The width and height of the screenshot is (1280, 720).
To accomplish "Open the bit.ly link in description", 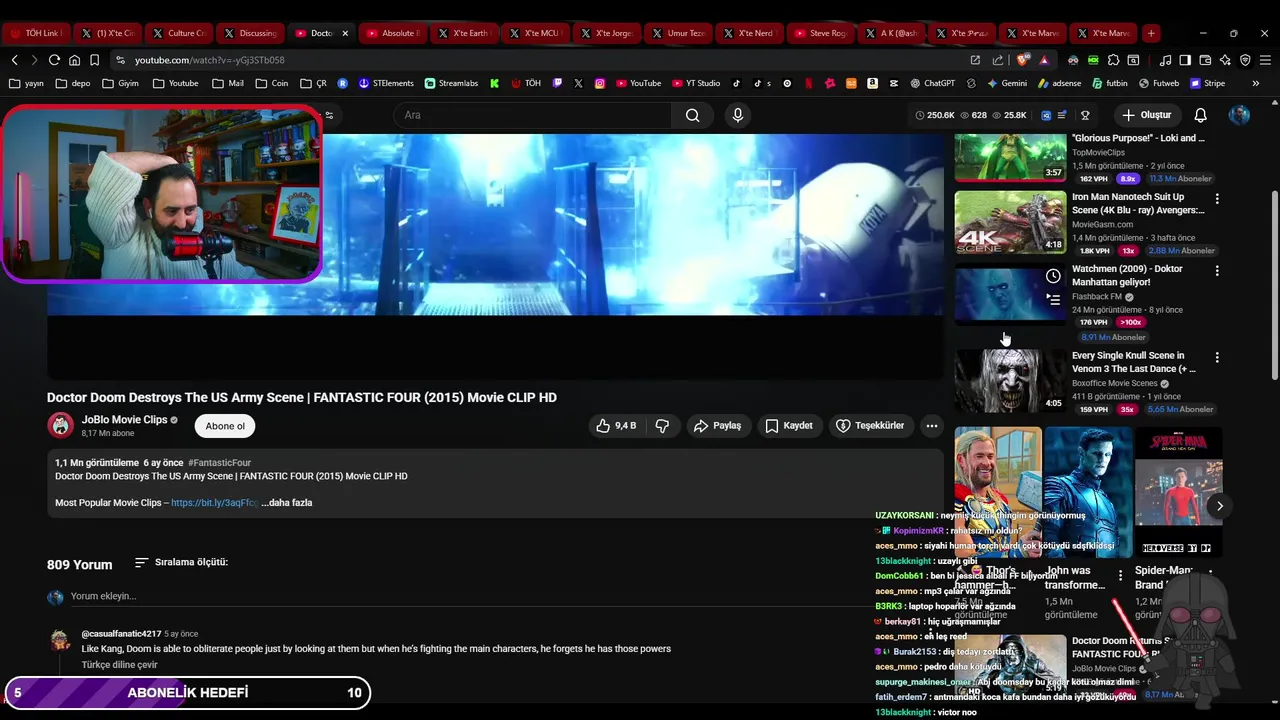I will [214, 503].
